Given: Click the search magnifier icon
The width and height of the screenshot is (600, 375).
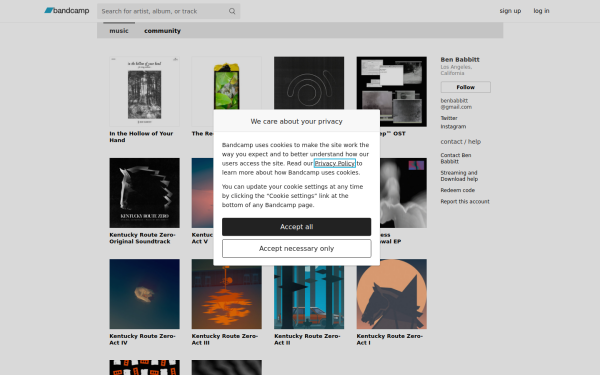Looking at the screenshot, I should tap(232, 11).
